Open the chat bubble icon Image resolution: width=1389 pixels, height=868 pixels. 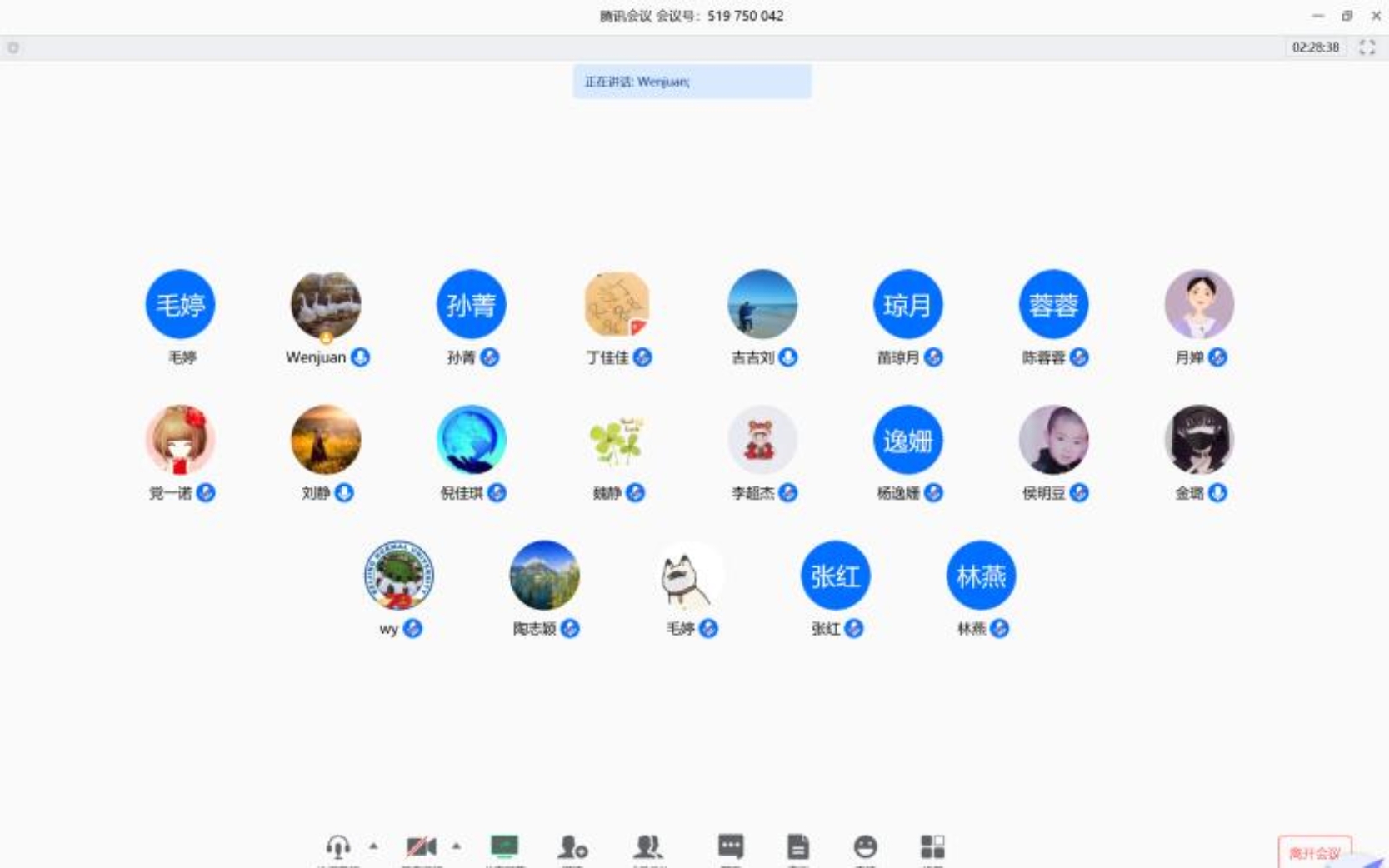click(x=731, y=846)
